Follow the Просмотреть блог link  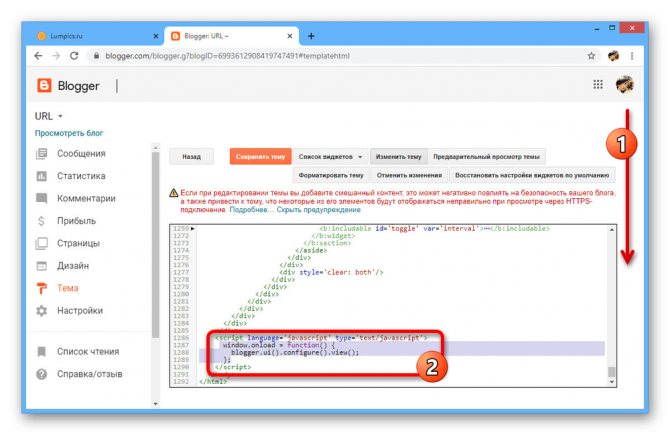69,133
